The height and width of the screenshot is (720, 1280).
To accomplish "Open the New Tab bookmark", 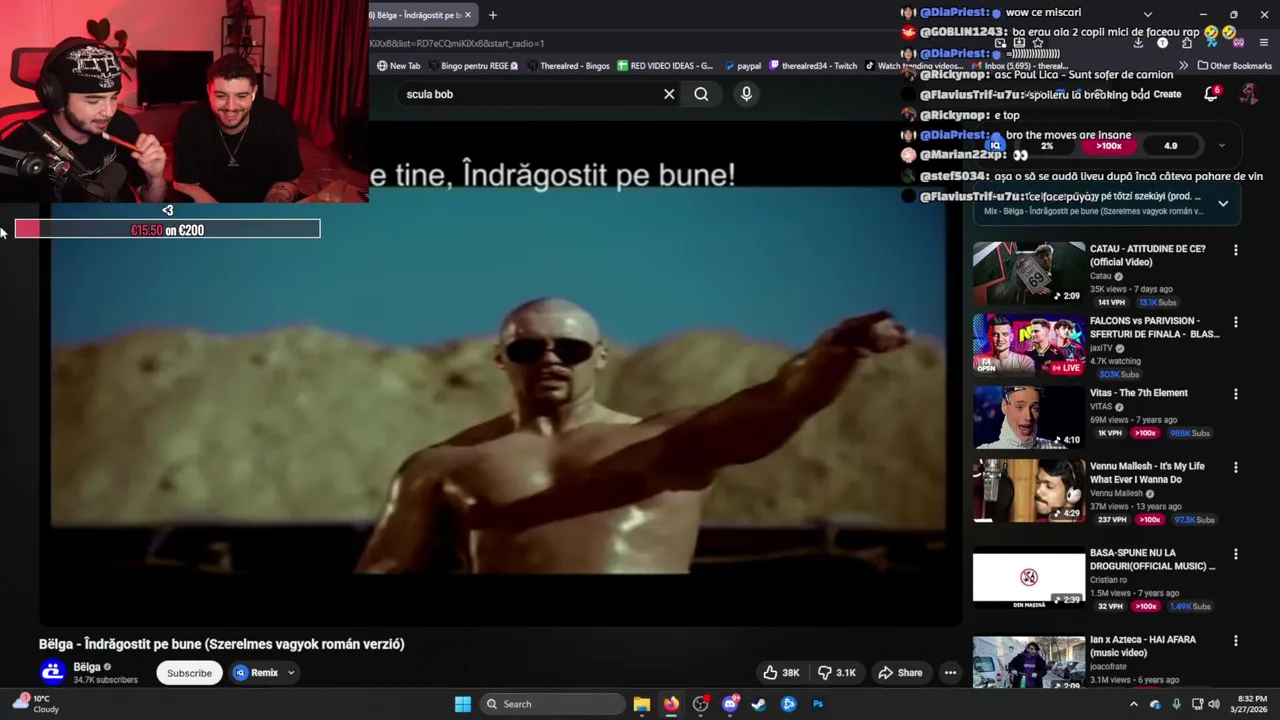I will [x=398, y=66].
